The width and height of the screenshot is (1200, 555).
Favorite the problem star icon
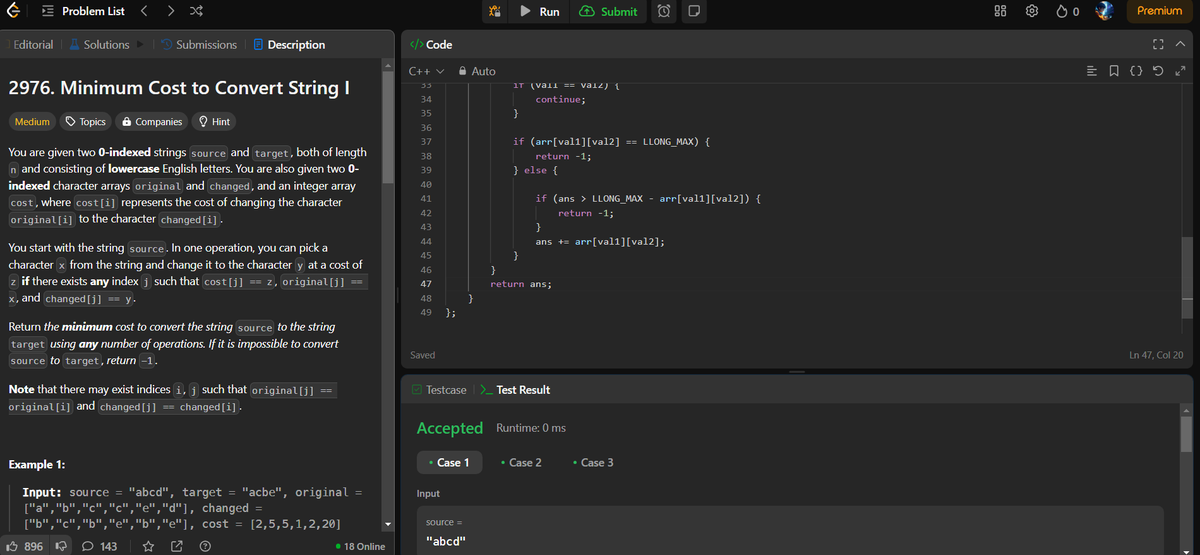coord(147,546)
